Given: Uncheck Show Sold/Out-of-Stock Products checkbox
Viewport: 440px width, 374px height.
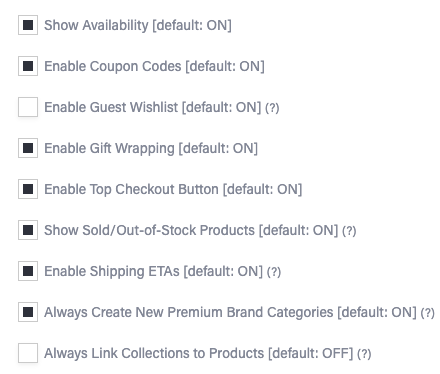Looking at the screenshot, I should [x=28, y=230].
